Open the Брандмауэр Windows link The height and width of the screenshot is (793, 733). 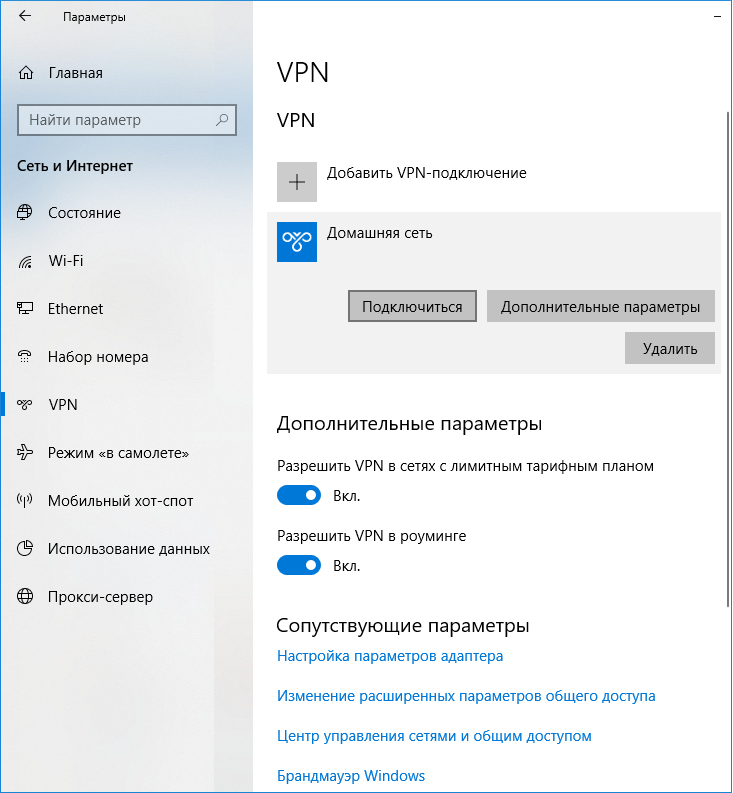click(351, 776)
